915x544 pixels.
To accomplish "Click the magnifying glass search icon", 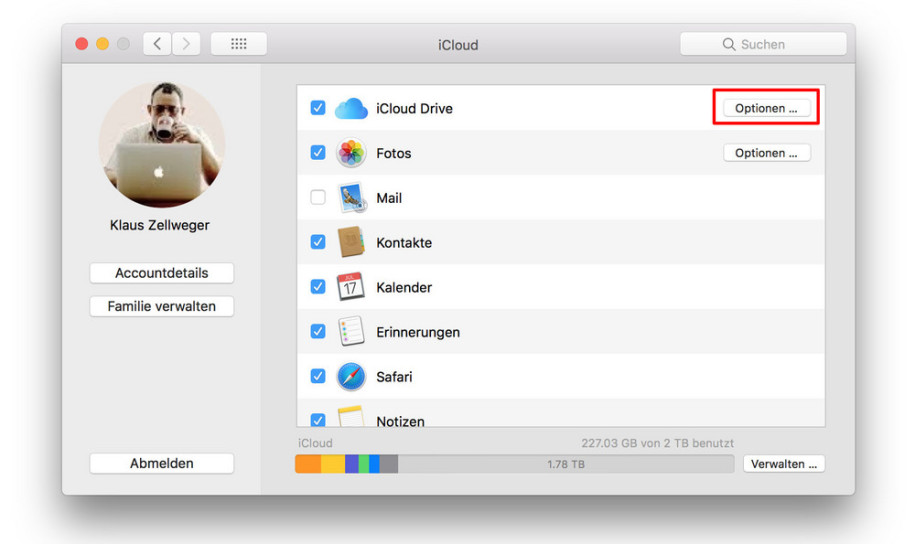I will (729, 44).
